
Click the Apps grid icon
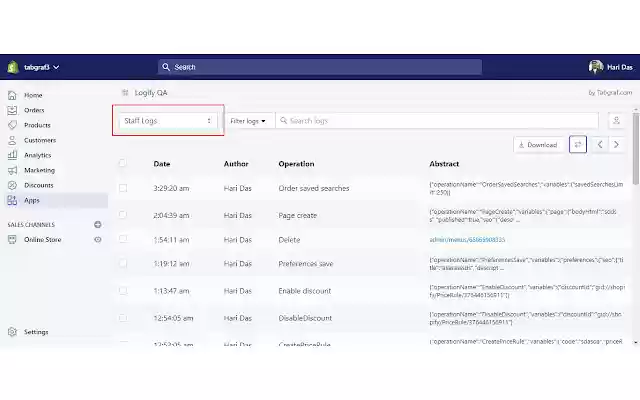coord(12,200)
